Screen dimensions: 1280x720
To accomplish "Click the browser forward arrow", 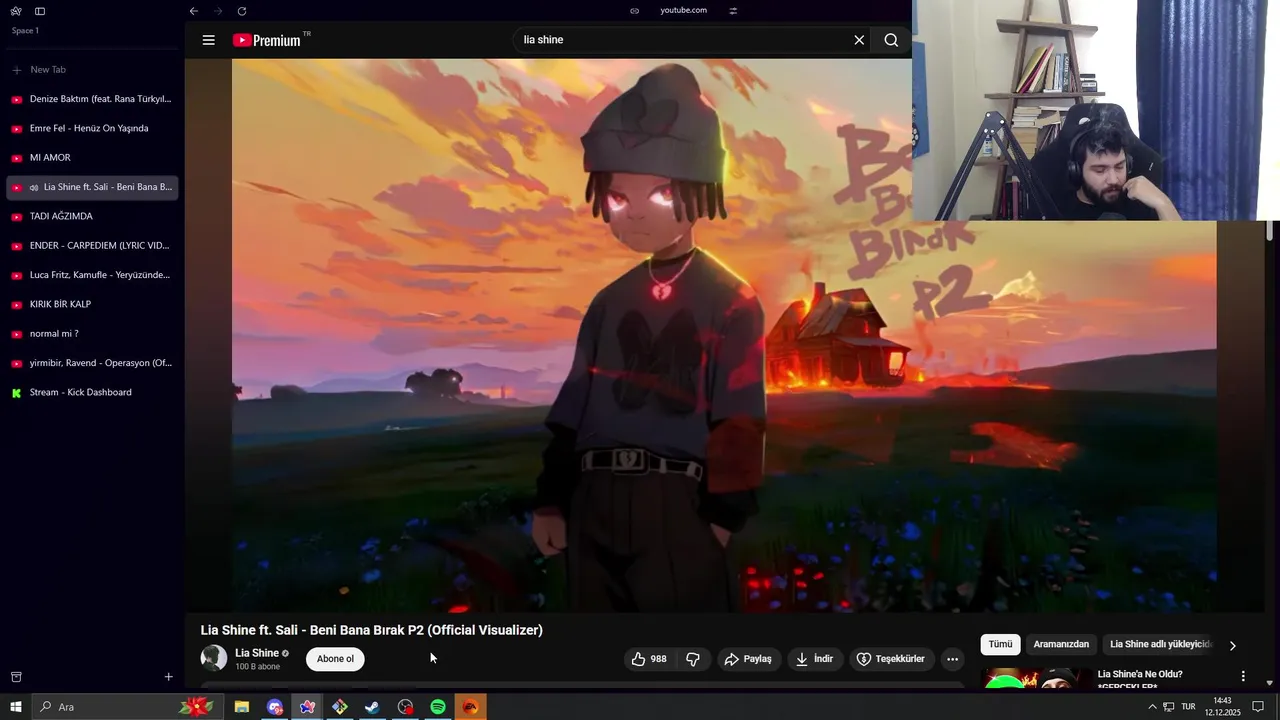I will point(218,11).
